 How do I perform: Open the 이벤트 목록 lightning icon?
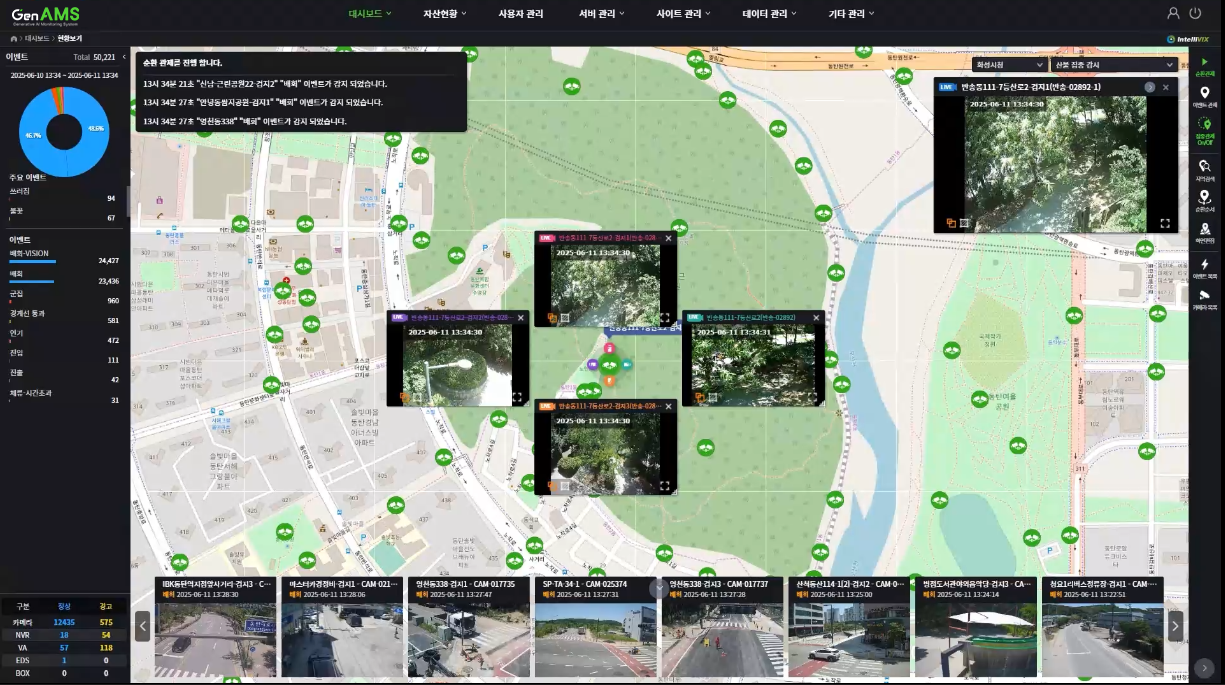(x=1204, y=266)
